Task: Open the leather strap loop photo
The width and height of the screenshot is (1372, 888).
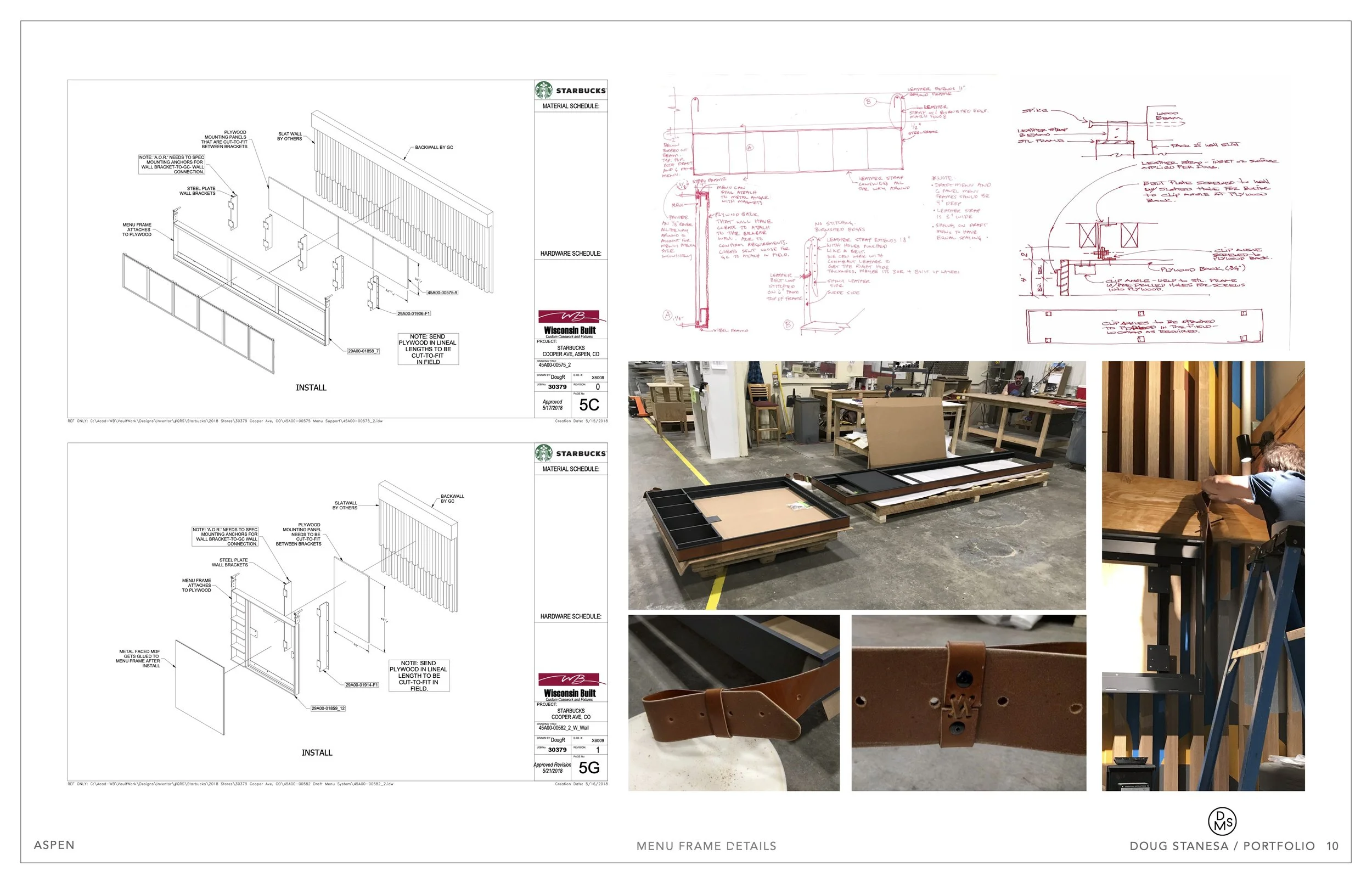Action: coord(733,702)
